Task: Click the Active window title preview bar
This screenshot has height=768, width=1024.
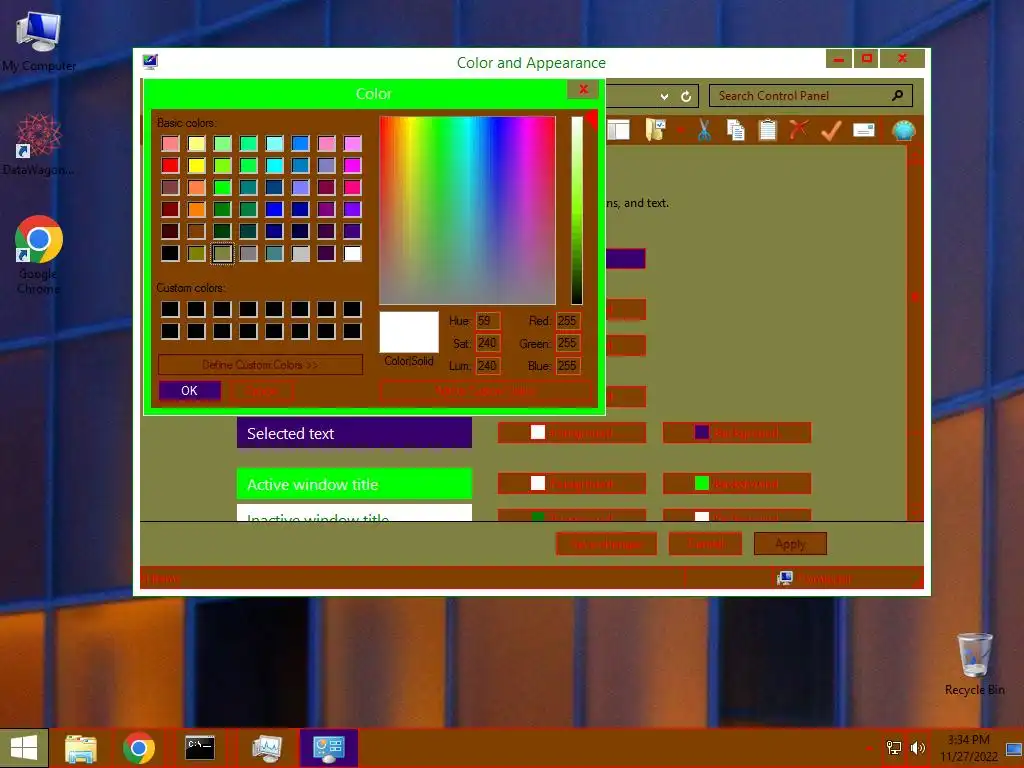Action: [354, 484]
